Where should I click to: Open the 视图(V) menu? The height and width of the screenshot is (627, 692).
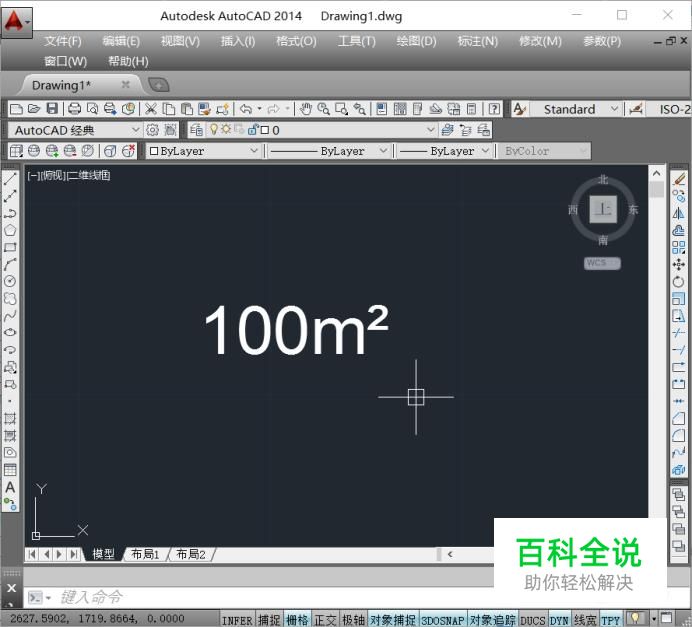tap(180, 41)
